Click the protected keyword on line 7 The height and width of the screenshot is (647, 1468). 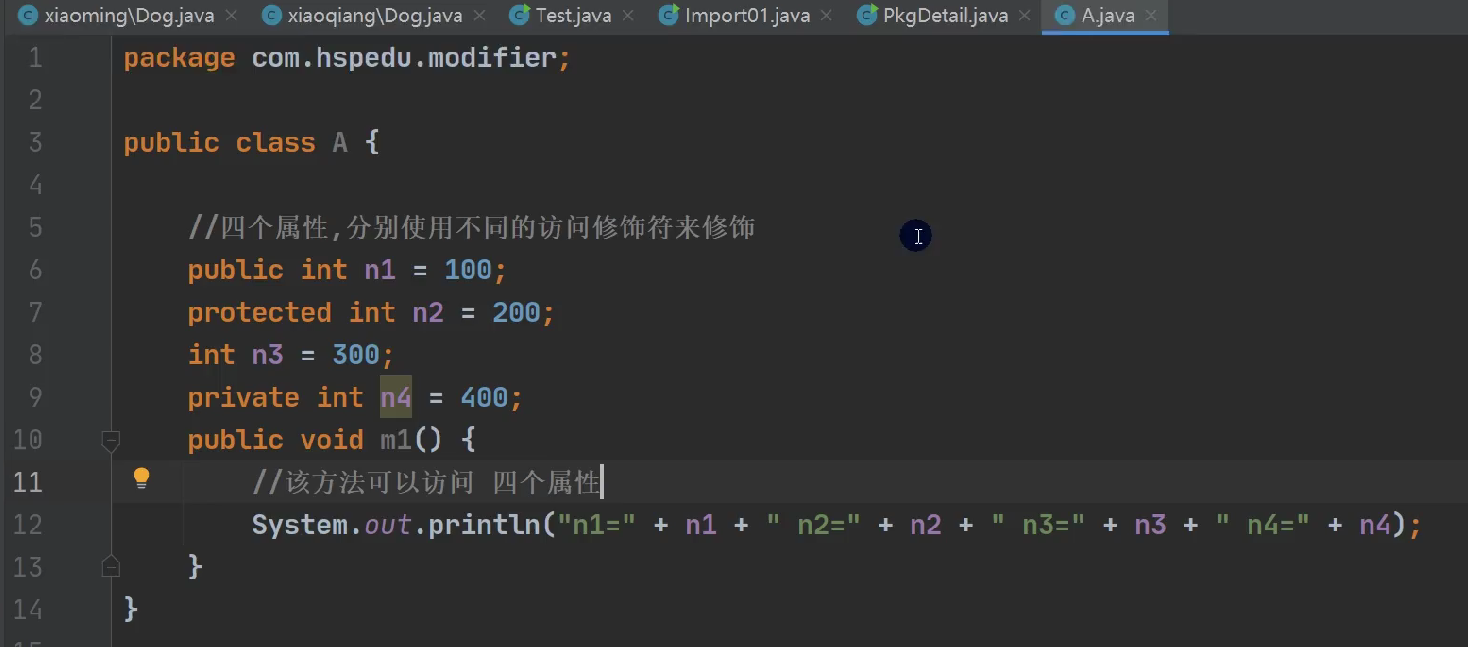(x=259, y=313)
